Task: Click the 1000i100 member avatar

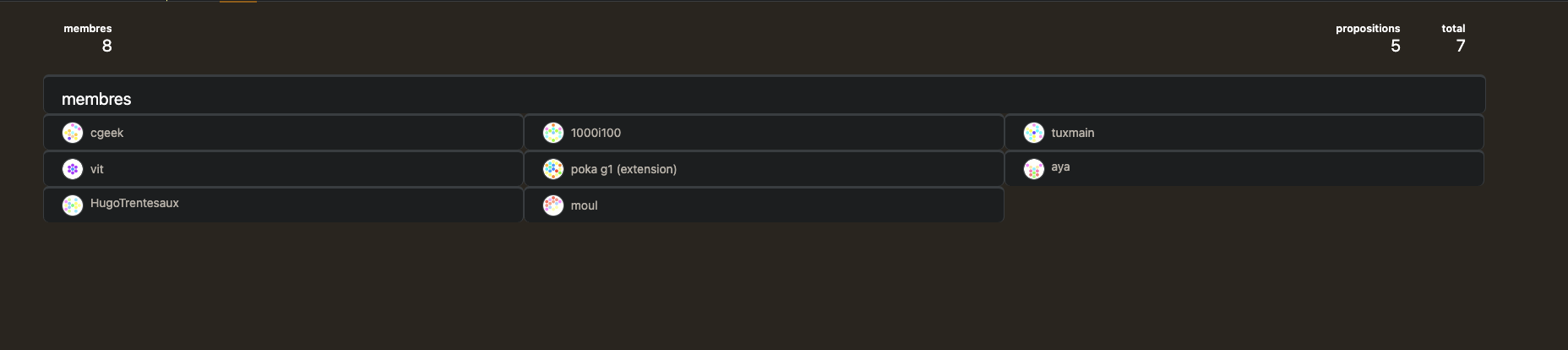Action: (553, 133)
